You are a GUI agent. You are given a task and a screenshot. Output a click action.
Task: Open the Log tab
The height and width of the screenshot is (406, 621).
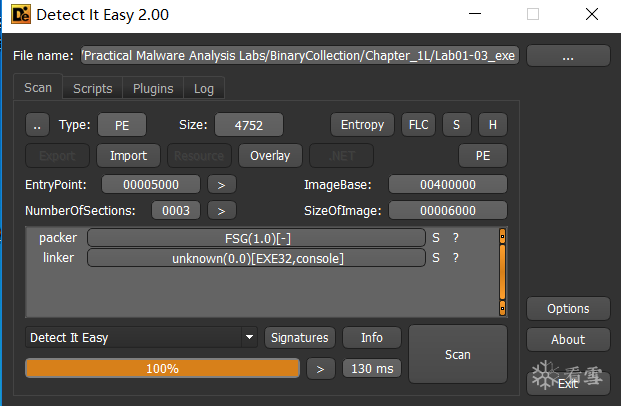click(204, 88)
